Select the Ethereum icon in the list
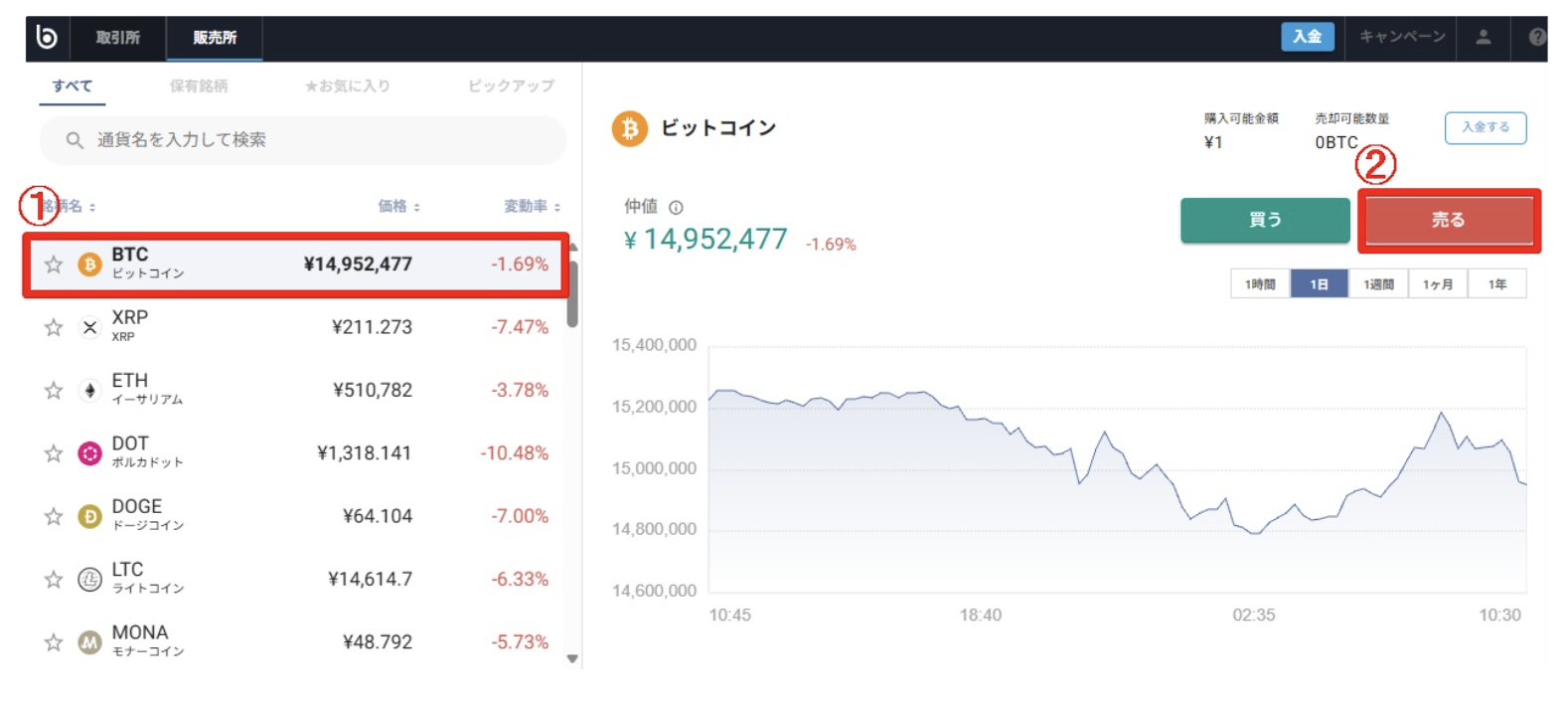1568x702 pixels. click(x=89, y=389)
